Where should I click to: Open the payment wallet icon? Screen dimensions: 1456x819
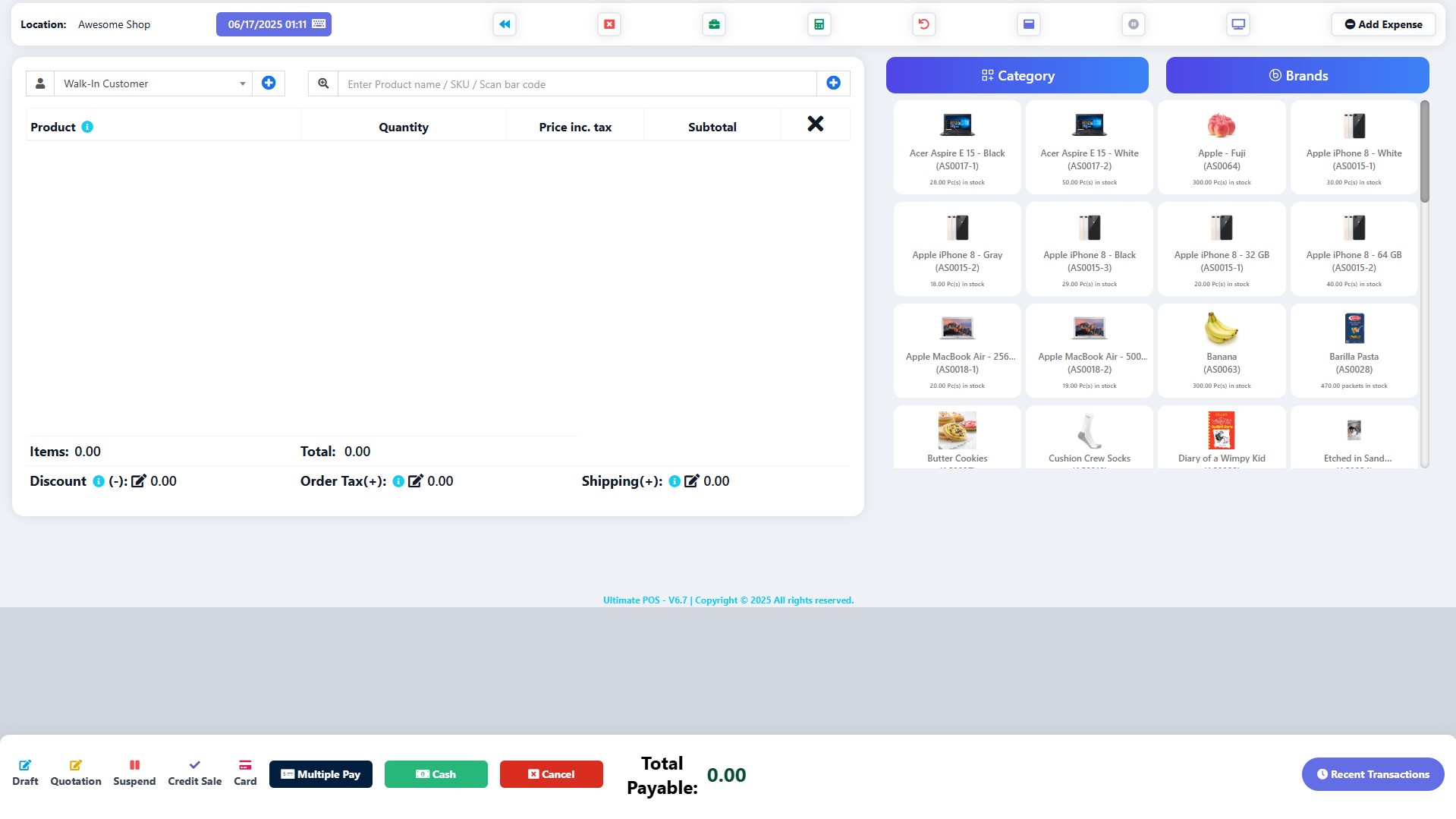(1029, 24)
